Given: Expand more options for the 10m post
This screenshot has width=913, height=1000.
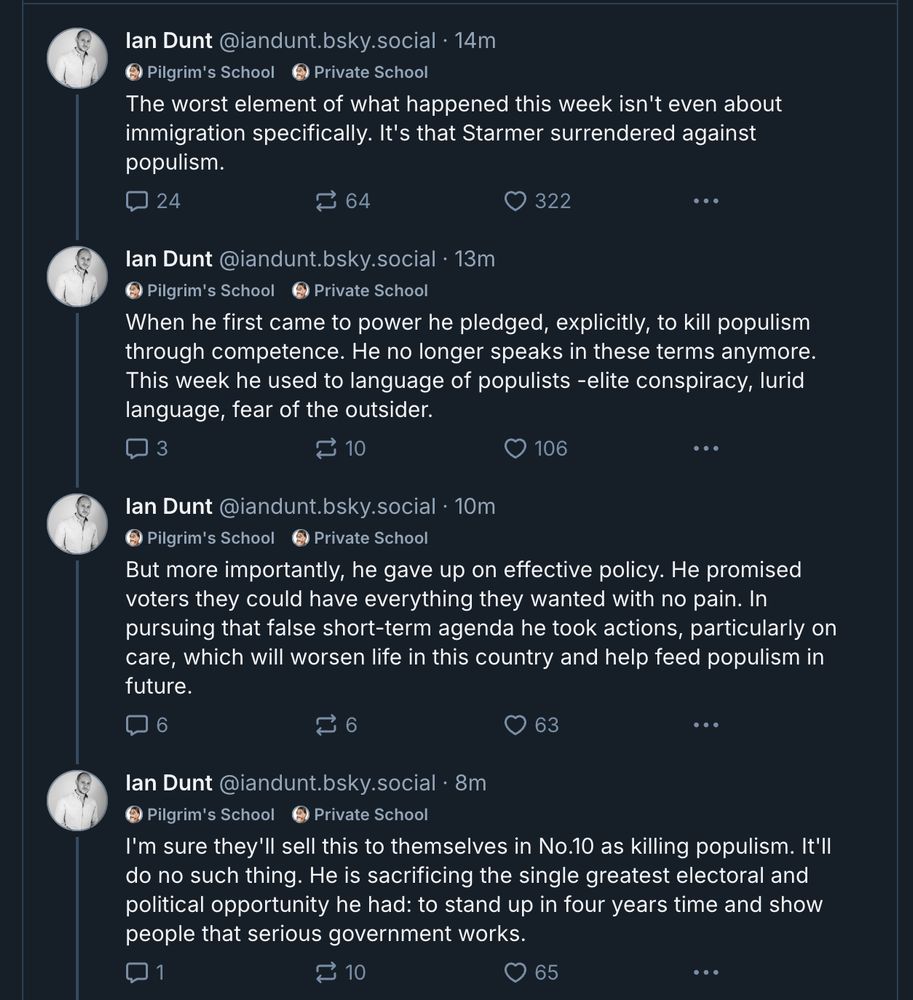Looking at the screenshot, I should (706, 725).
